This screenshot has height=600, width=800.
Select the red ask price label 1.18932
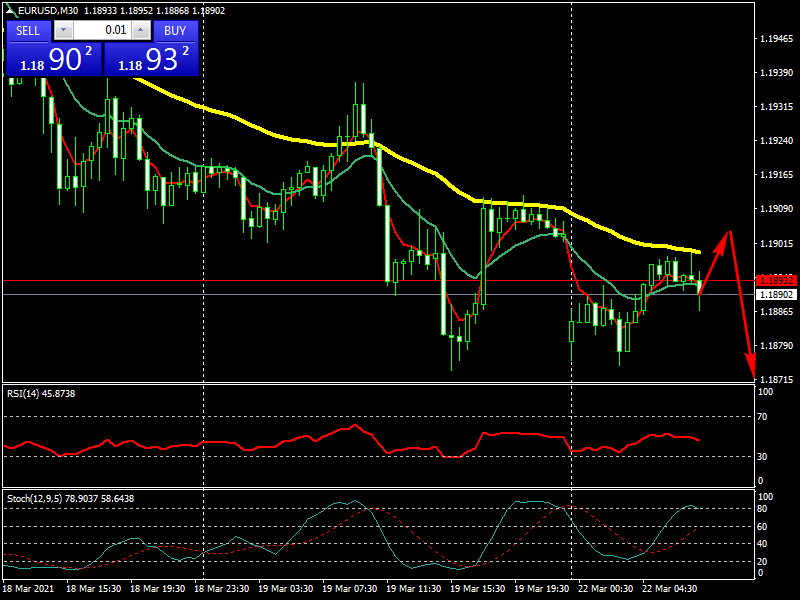pyautogui.click(x=775, y=281)
